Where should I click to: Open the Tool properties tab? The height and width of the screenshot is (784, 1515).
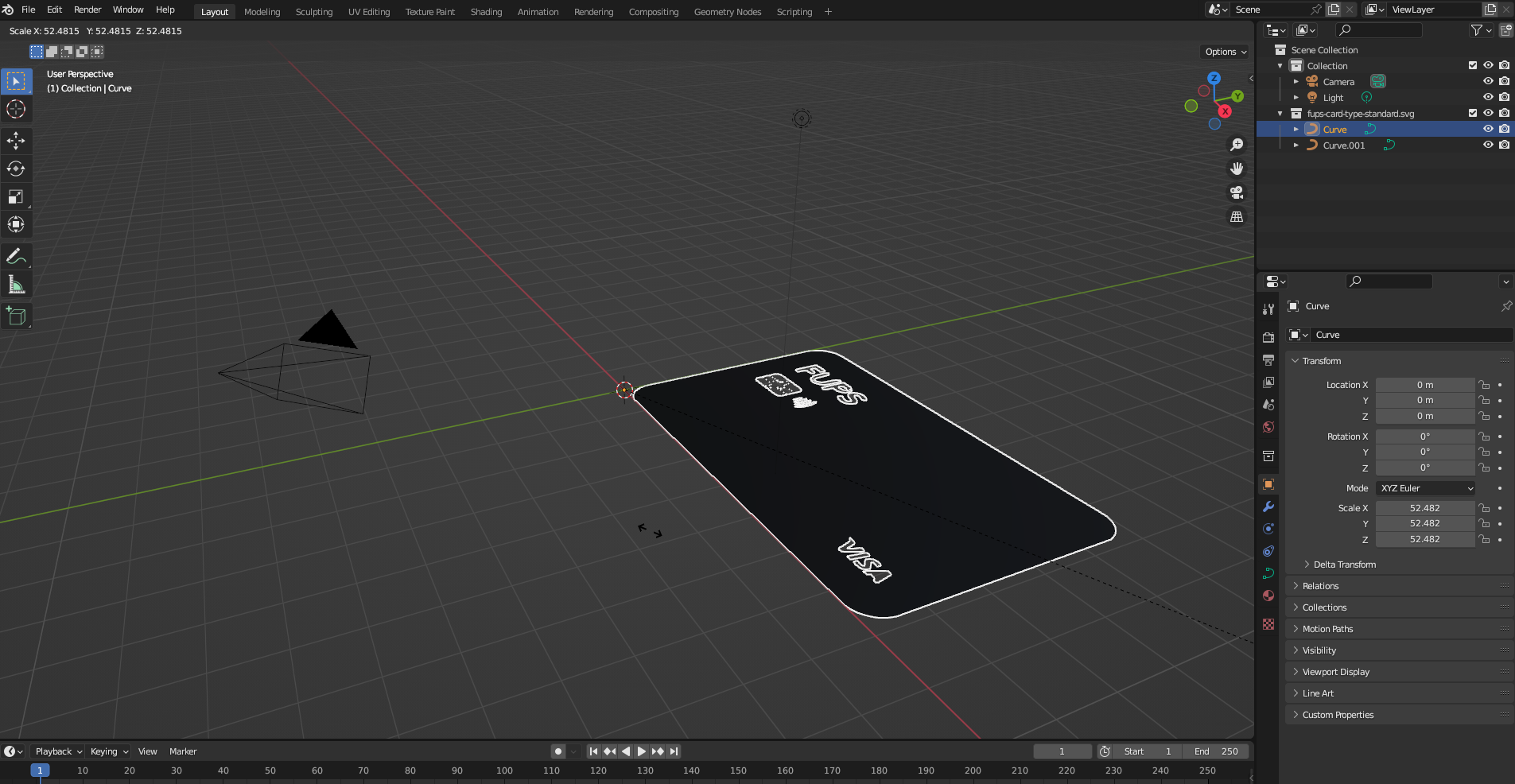[x=1268, y=309]
